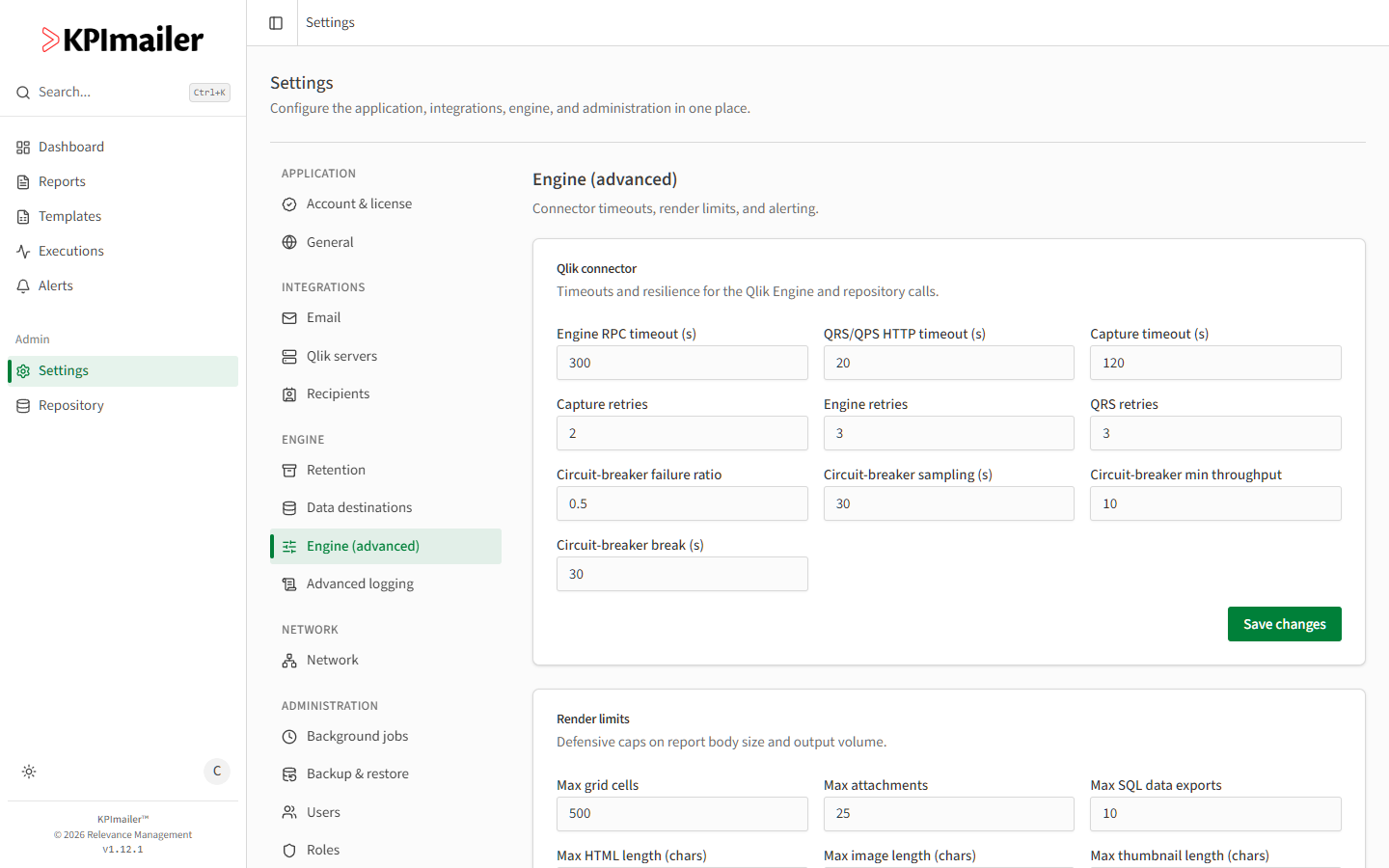Image resolution: width=1389 pixels, height=868 pixels.
Task: Edit Circuit-breaker failure ratio field
Action: coord(682,503)
